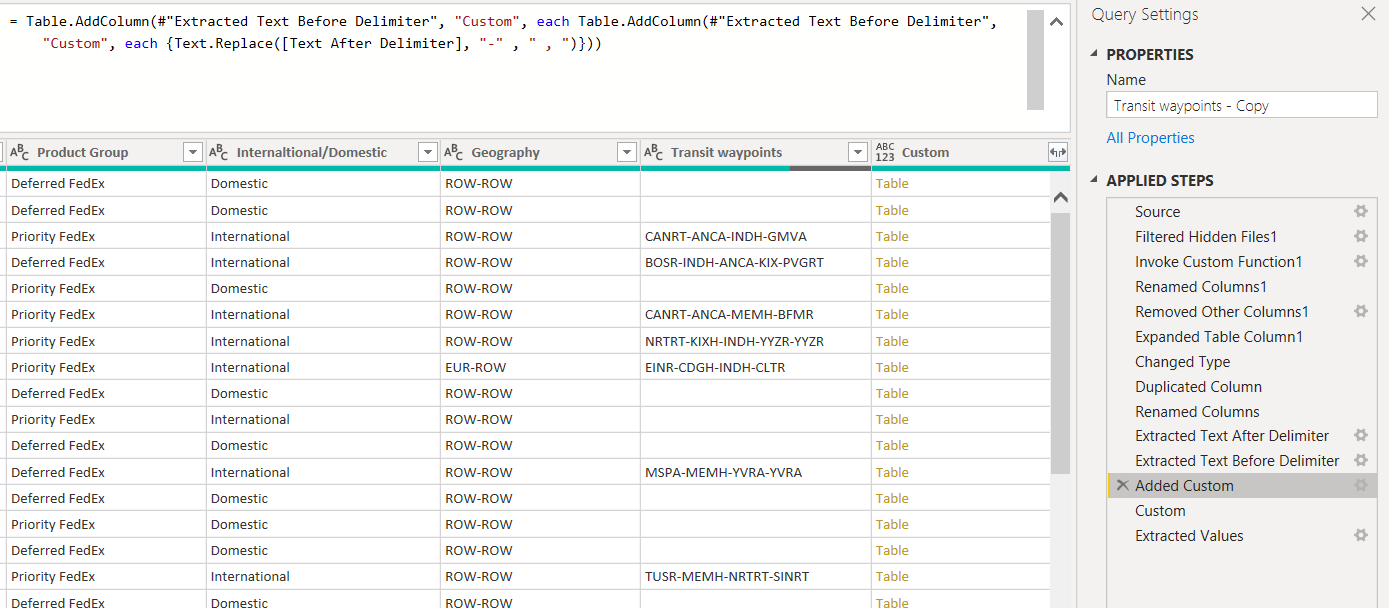The height and width of the screenshot is (608, 1389).
Task: Click Custom column ABC123 type icon
Action: click(x=885, y=152)
